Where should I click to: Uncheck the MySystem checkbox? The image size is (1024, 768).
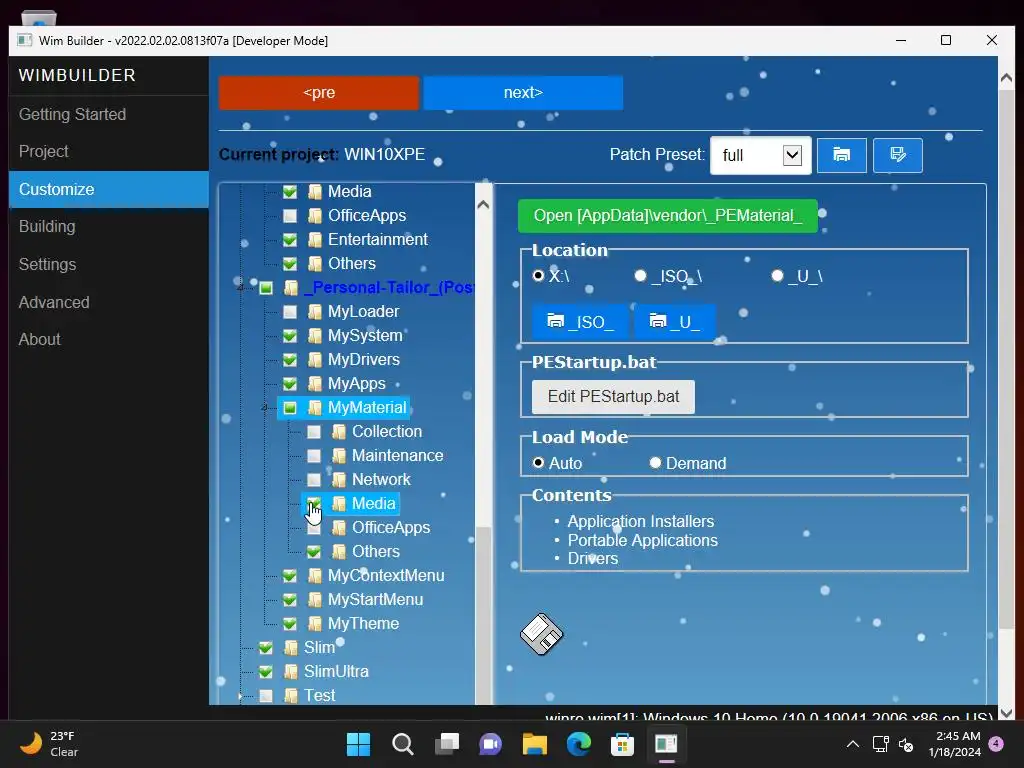click(290, 336)
